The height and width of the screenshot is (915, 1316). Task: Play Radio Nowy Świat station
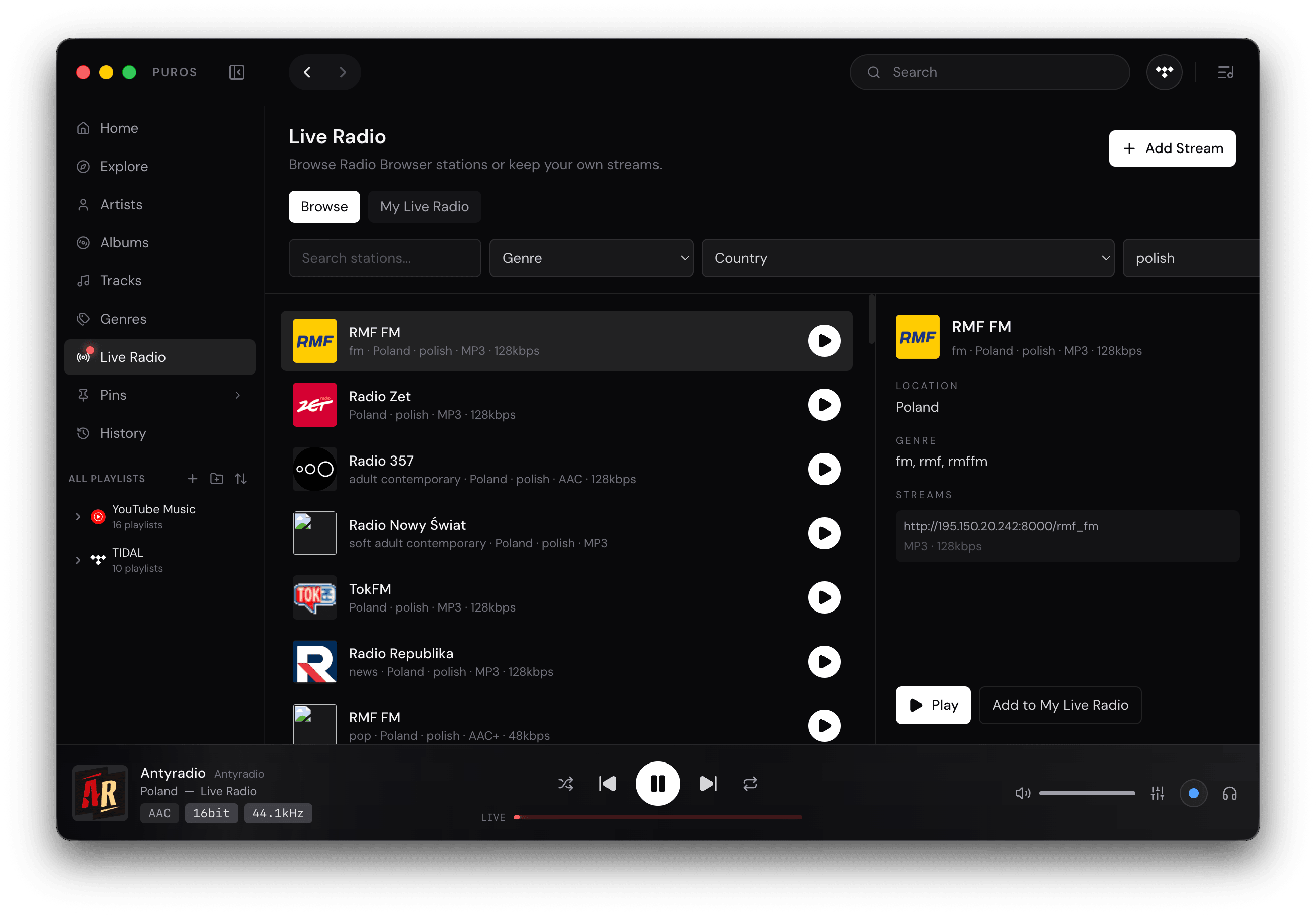point(824,533)
